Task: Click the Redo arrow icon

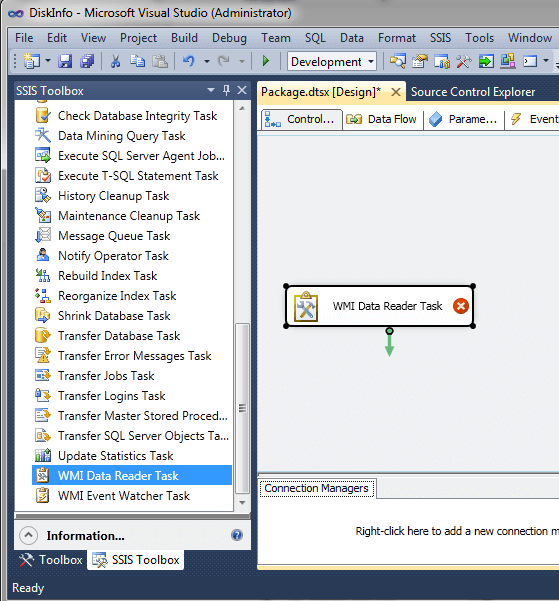Action: click(224, 61)
